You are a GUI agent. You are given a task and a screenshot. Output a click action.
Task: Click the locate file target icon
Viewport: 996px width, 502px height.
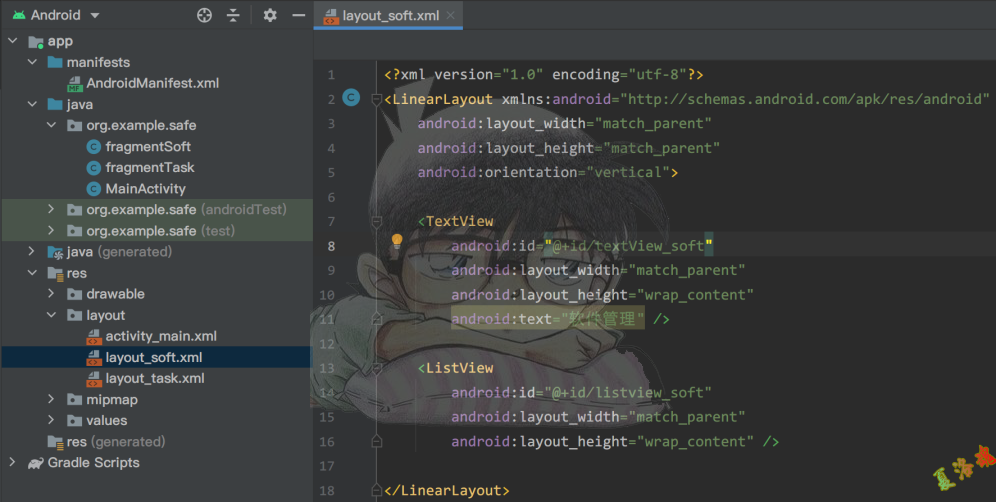click(x=205, y=15)
